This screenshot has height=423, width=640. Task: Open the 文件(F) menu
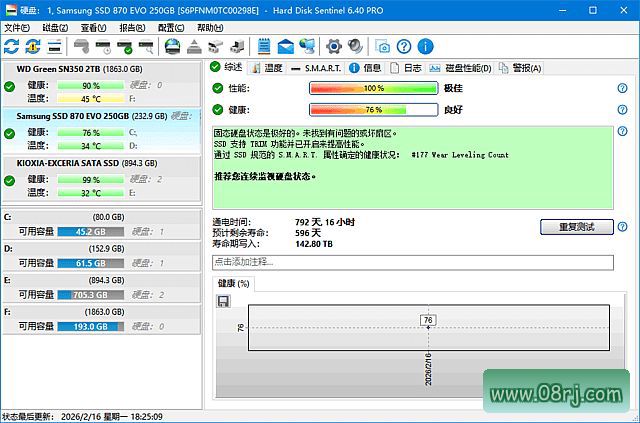click(x=17, y=28)
